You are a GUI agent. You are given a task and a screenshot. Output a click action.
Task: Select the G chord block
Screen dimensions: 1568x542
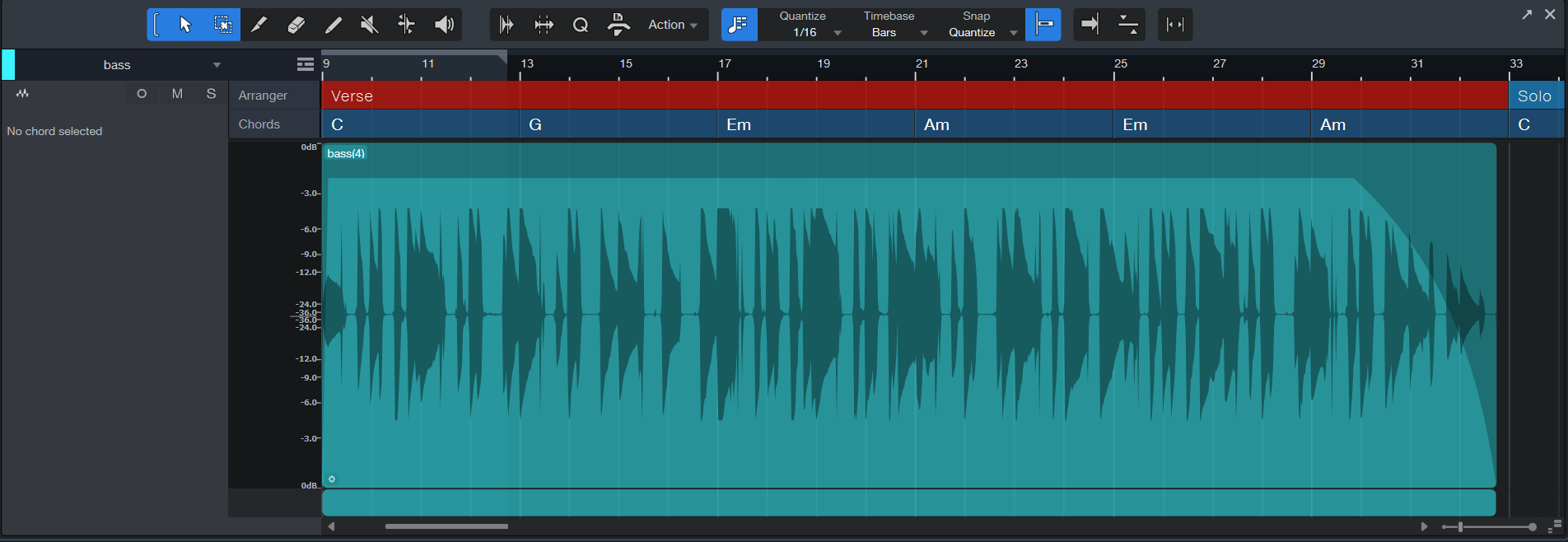(x=618, y=124)
